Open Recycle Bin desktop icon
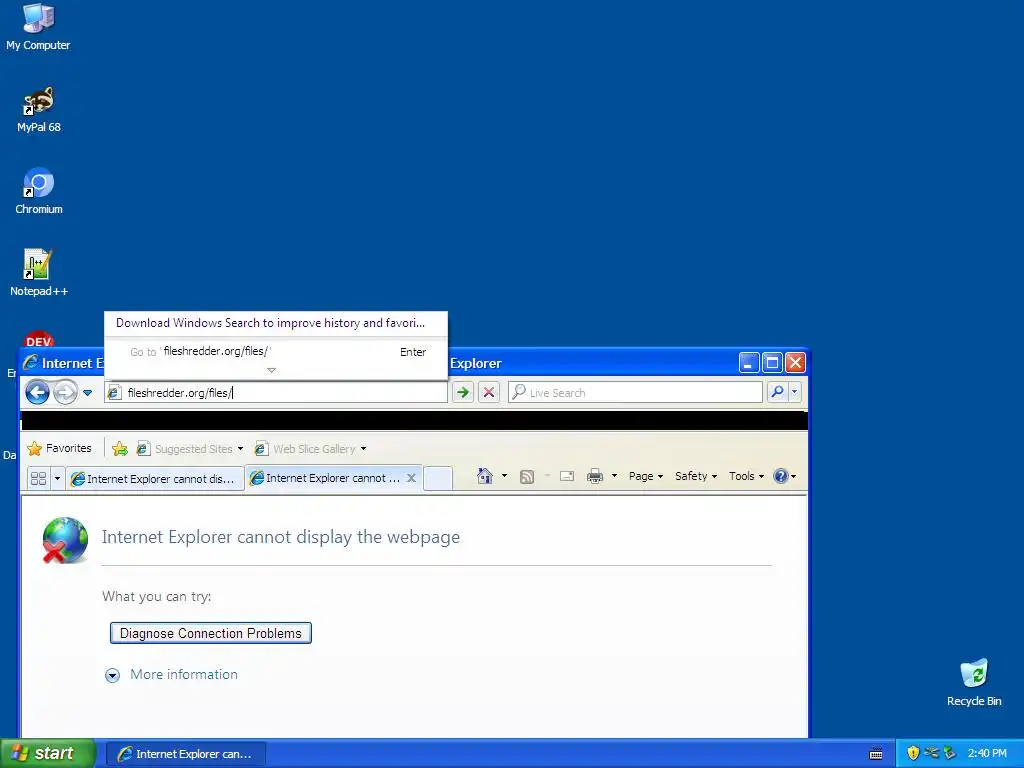 [x=974, y=682]
